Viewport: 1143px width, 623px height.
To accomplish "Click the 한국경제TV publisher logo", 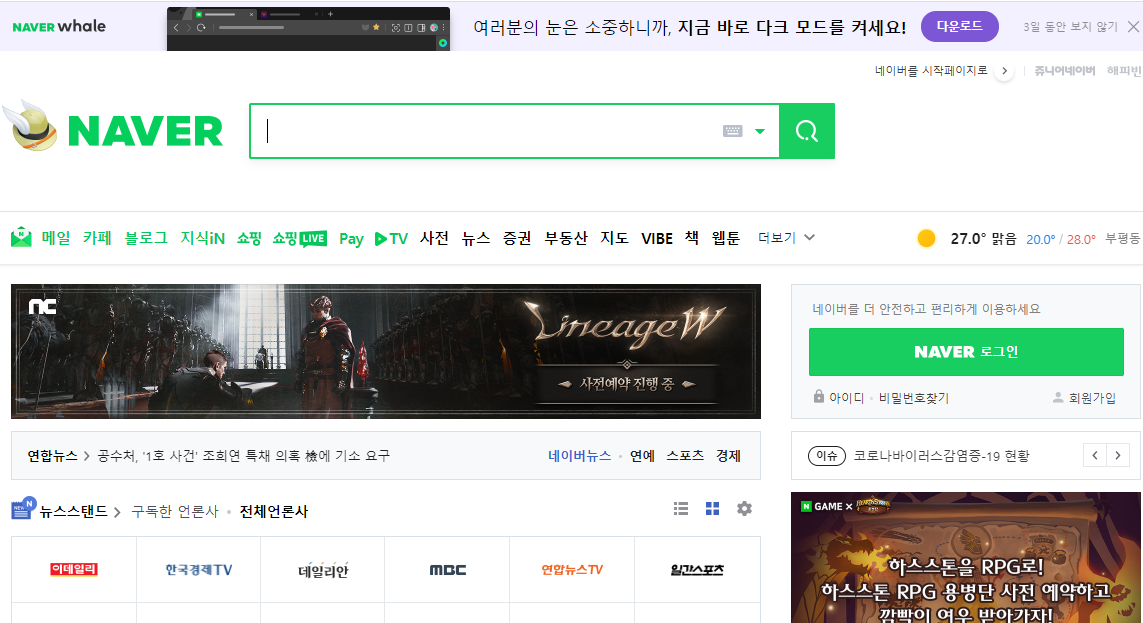I will coord(198,570).
